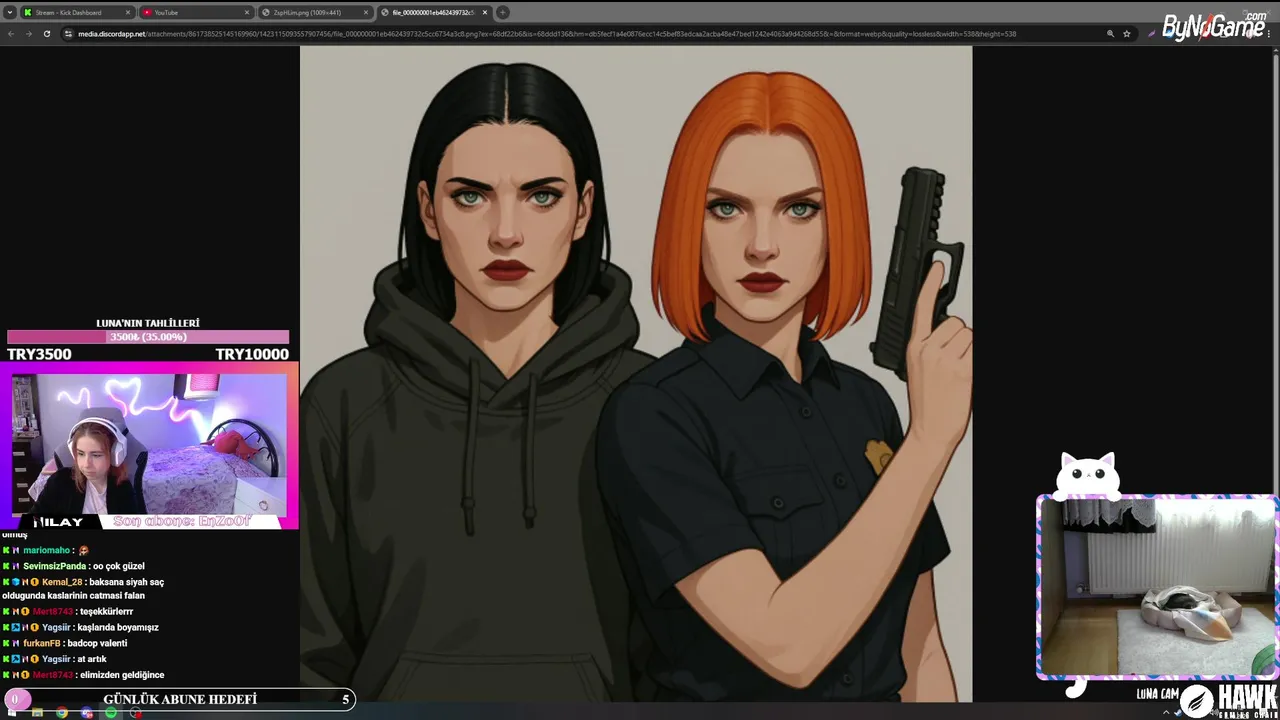Open Spotify from the taskbar
Viewport: 1280px width, 720px height.
111,712
